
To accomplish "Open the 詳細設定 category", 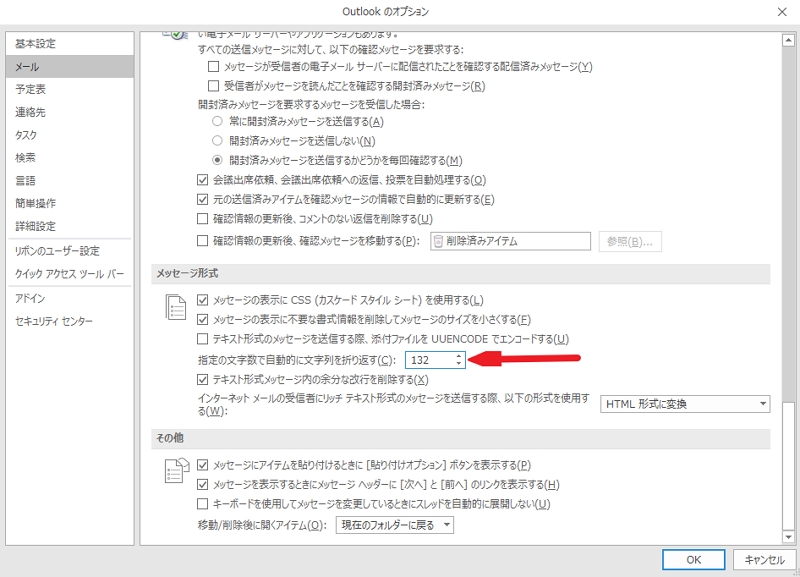I will [x=69, y=226].
